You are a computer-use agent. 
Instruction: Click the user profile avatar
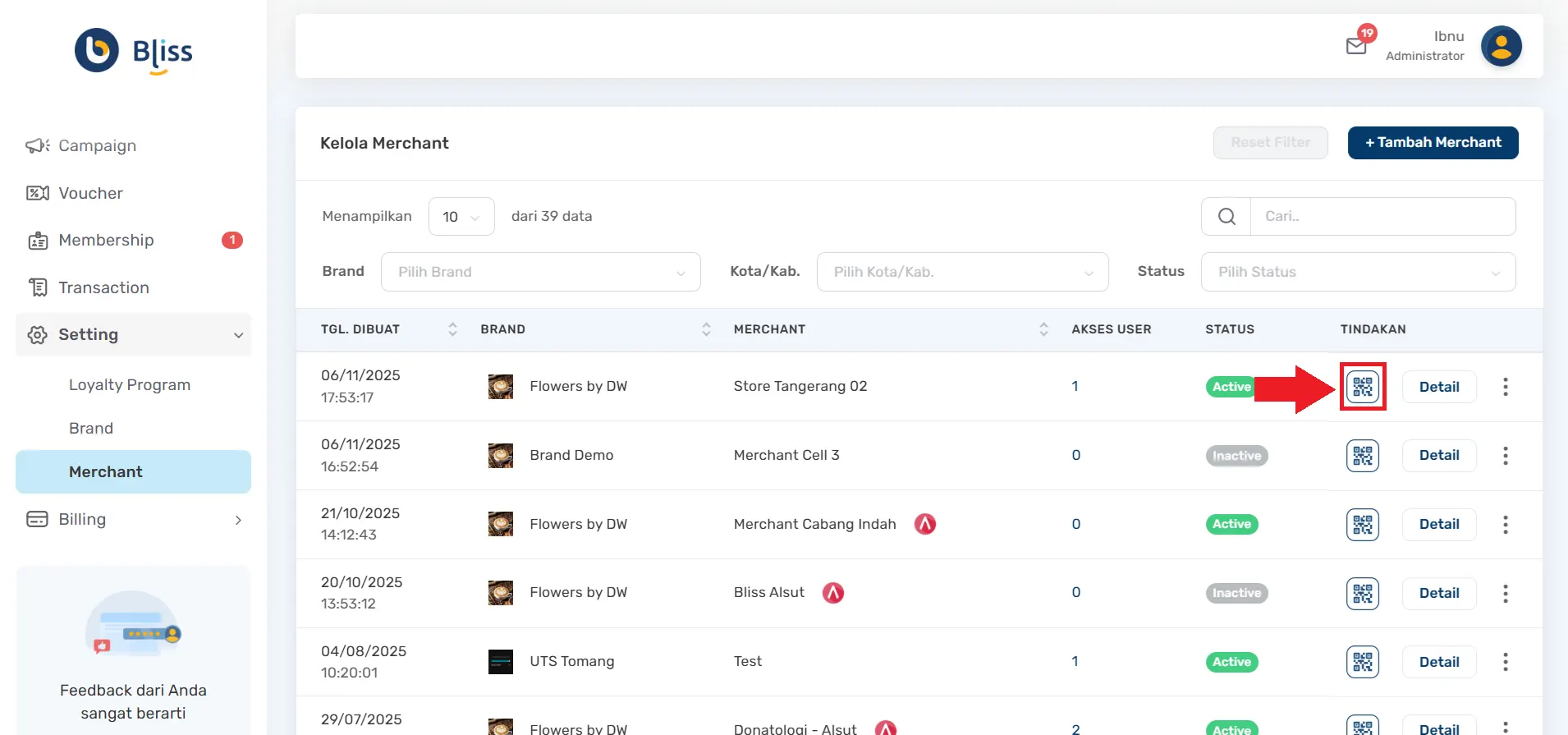[1501, 46]
